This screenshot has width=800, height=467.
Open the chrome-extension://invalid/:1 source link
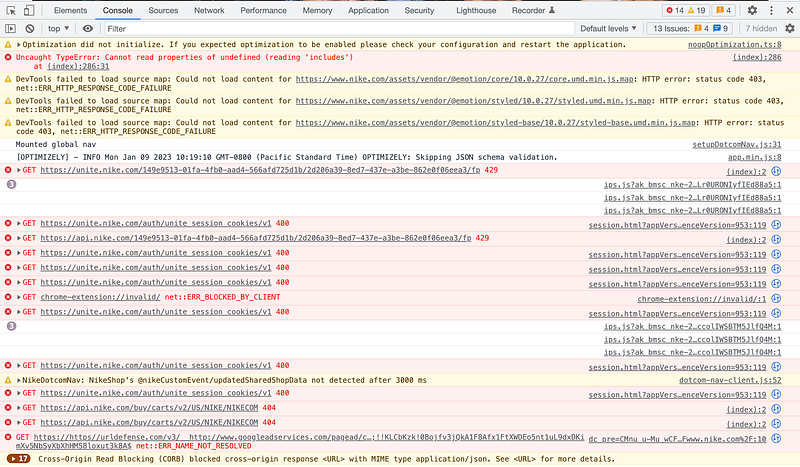point(702,299)
